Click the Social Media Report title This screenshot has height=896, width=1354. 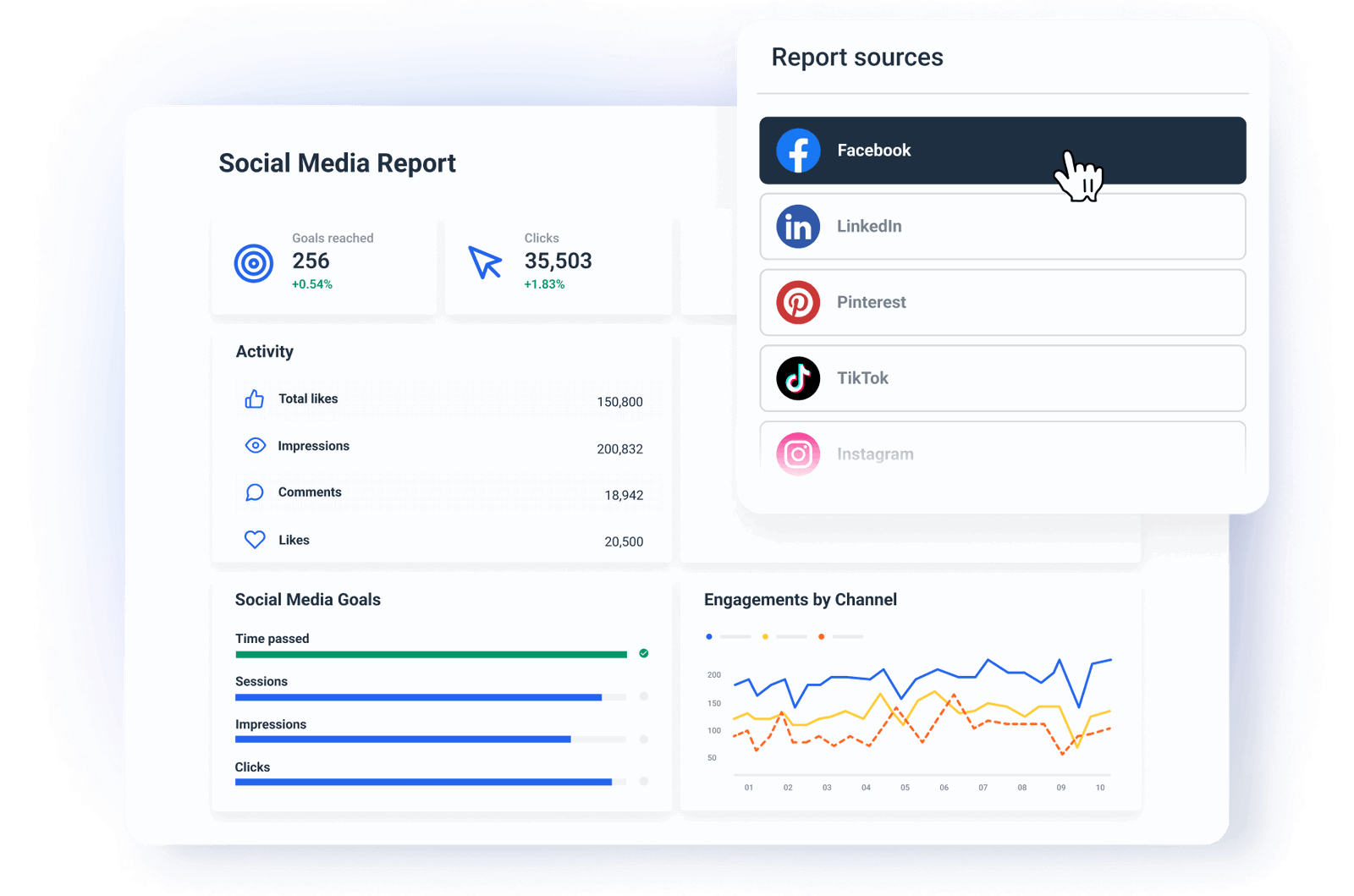coord(337,163)
